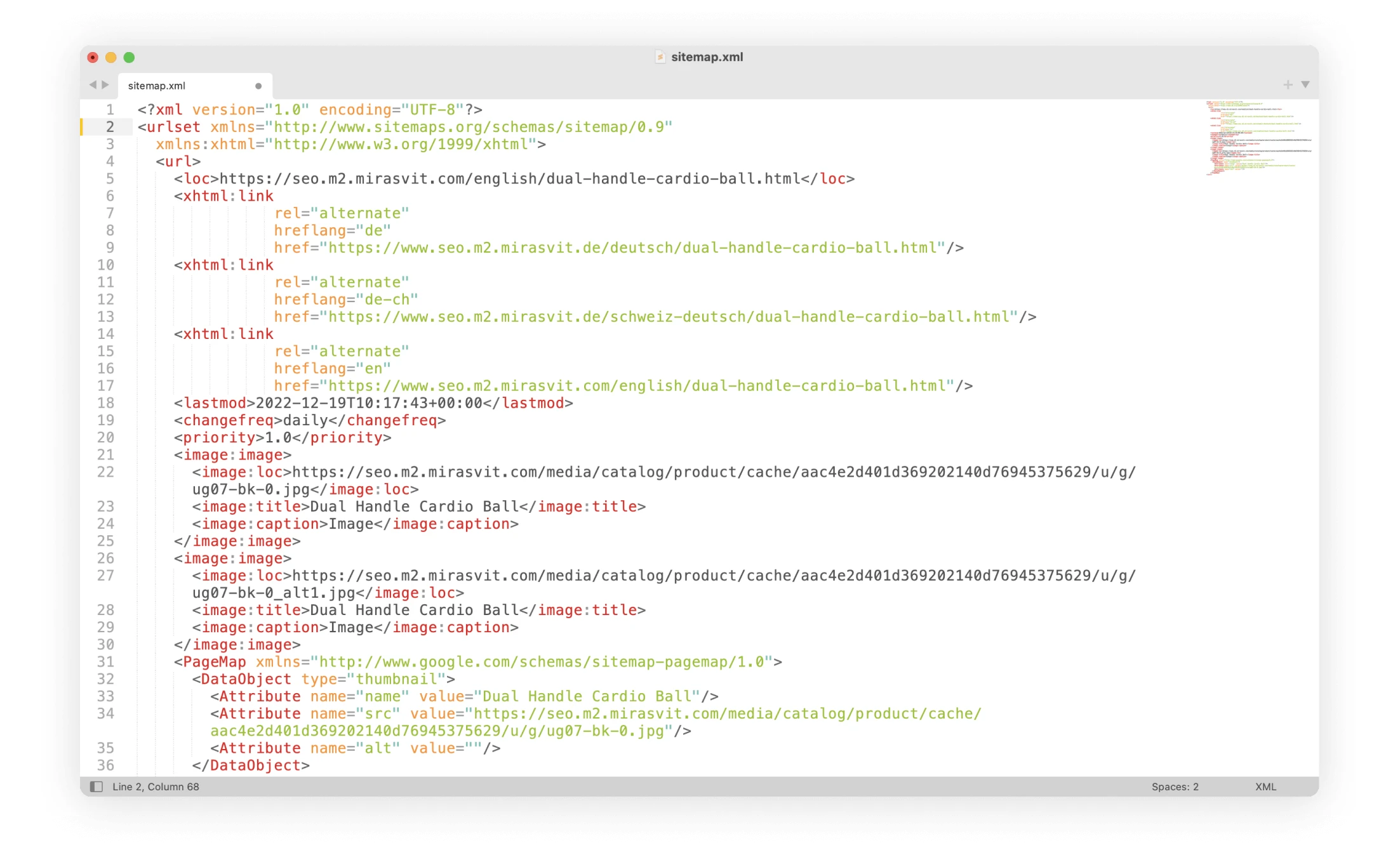Image resolution: width=1400 pixels, height=848 pixels.
Task: Click the sitemap.xml file icon in the title bar
Action: (661, 57)
